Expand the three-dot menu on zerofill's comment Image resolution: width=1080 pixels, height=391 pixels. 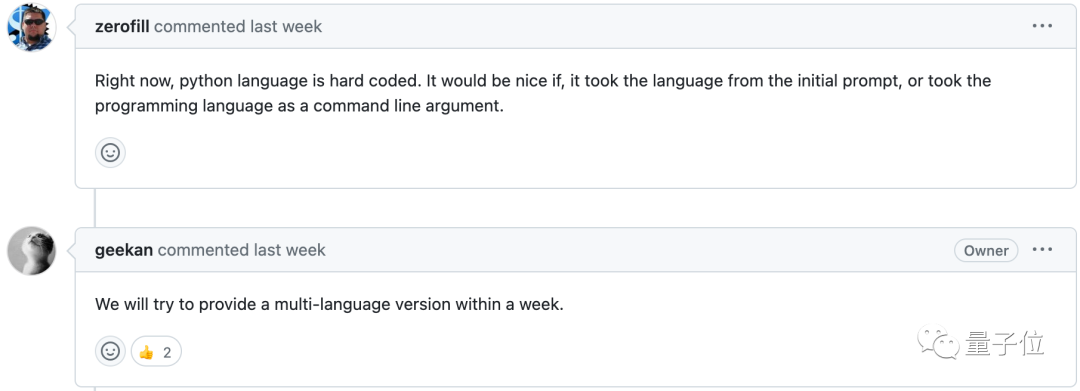click(x=1042, y=26)
